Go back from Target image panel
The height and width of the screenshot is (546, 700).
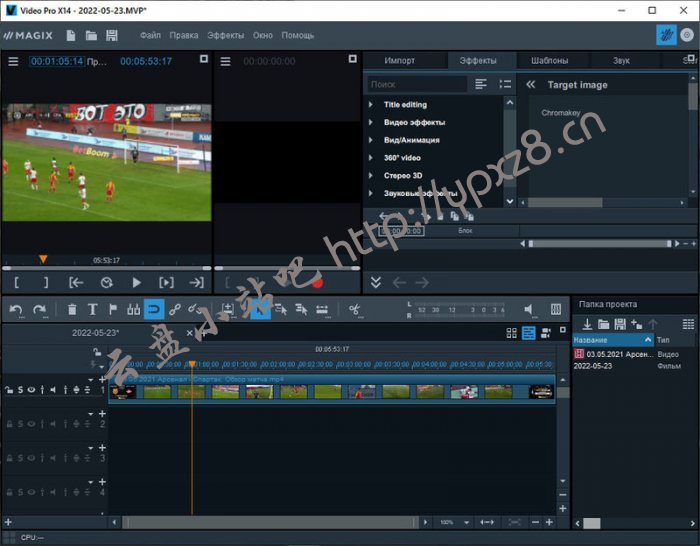(530, 84)
